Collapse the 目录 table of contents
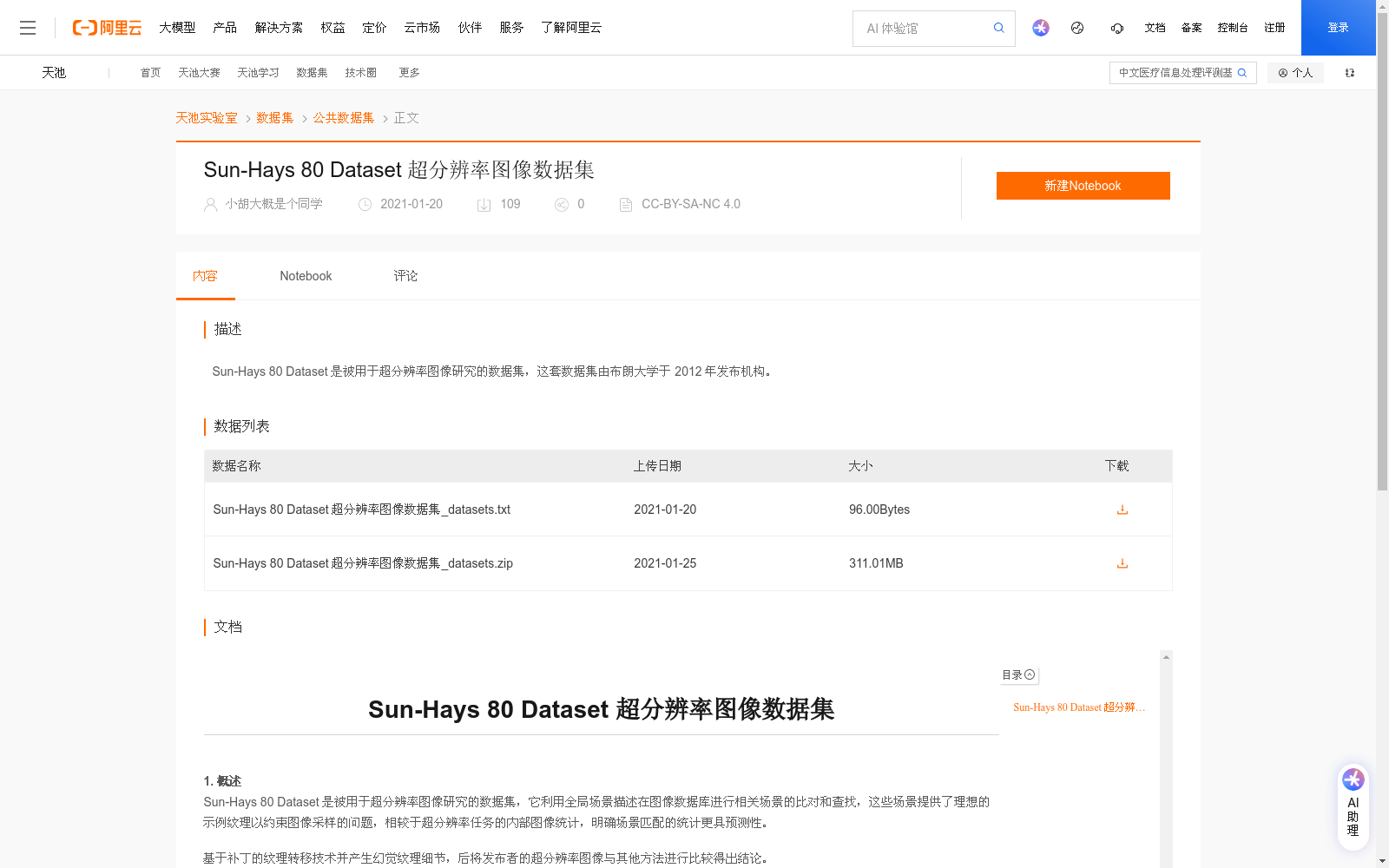Screen dimensions: 1389x868 tap(1019, 675)
